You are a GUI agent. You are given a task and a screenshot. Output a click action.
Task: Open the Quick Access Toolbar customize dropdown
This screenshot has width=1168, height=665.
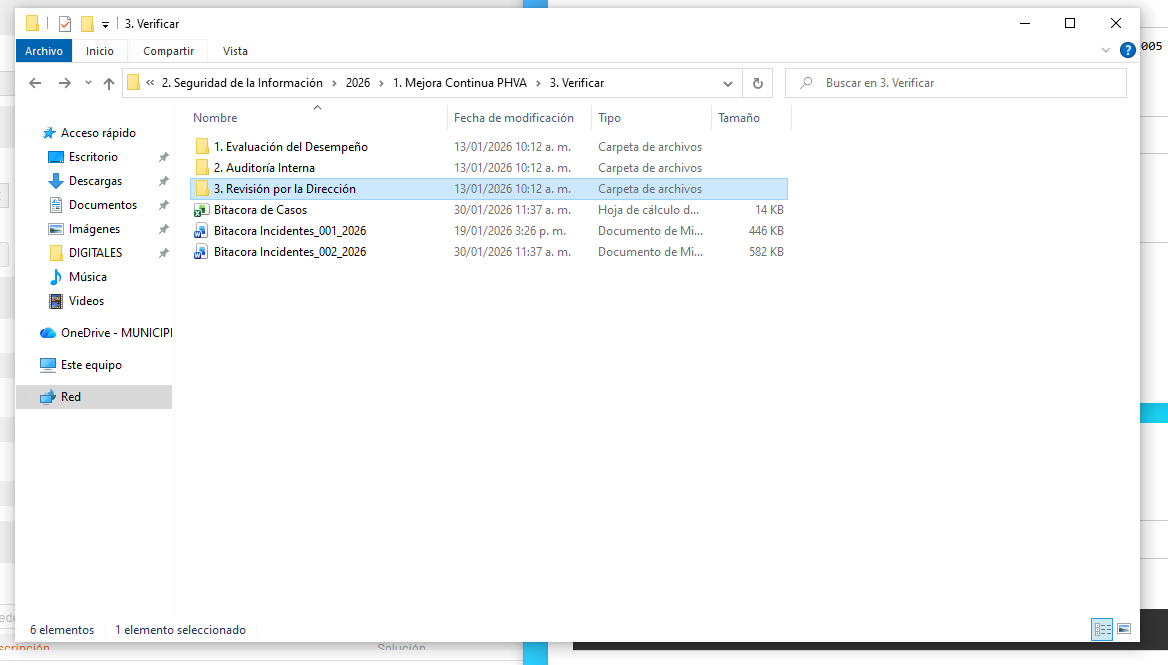pos(105,25)
